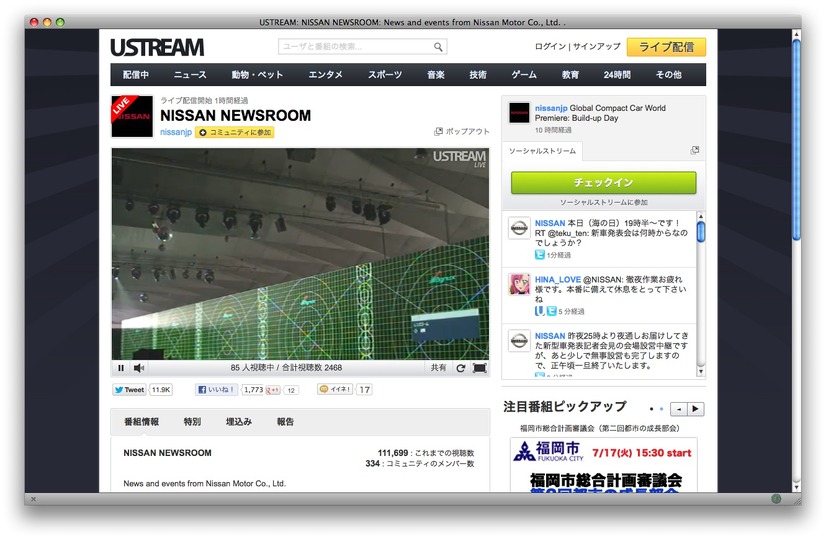Select the その他 navigation item
Image resolution: width=826 pixels, height=539 pixels.
pyautogui.click(x=668, y=75)
